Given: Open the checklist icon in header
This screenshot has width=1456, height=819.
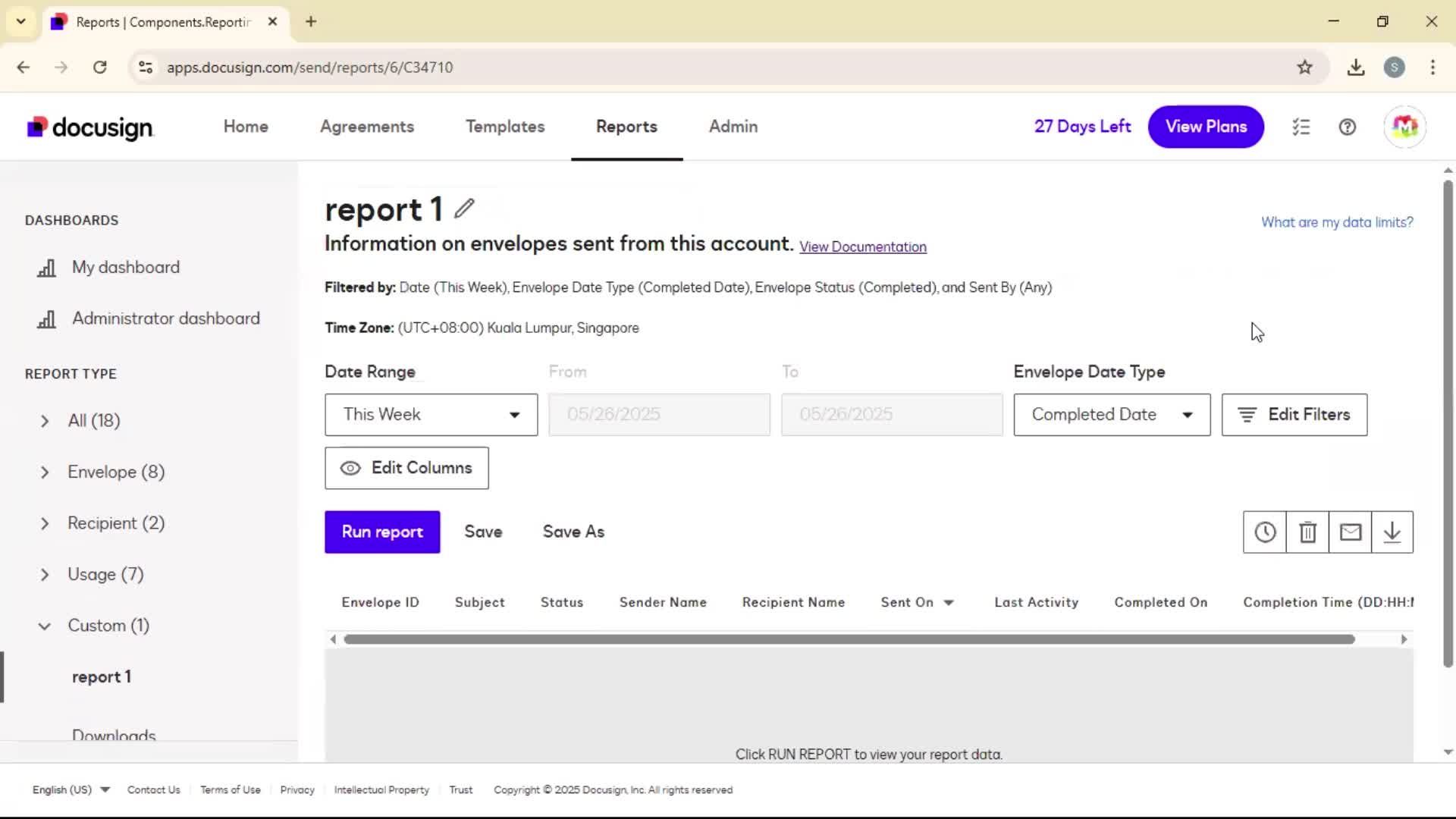Looking at the screenshot, I should coord(1301,127).
